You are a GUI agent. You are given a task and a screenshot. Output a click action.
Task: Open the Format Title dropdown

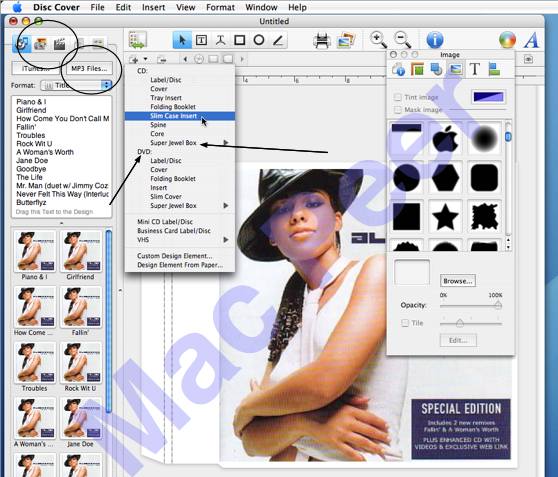pyautogui.click(x=76, y=85)
